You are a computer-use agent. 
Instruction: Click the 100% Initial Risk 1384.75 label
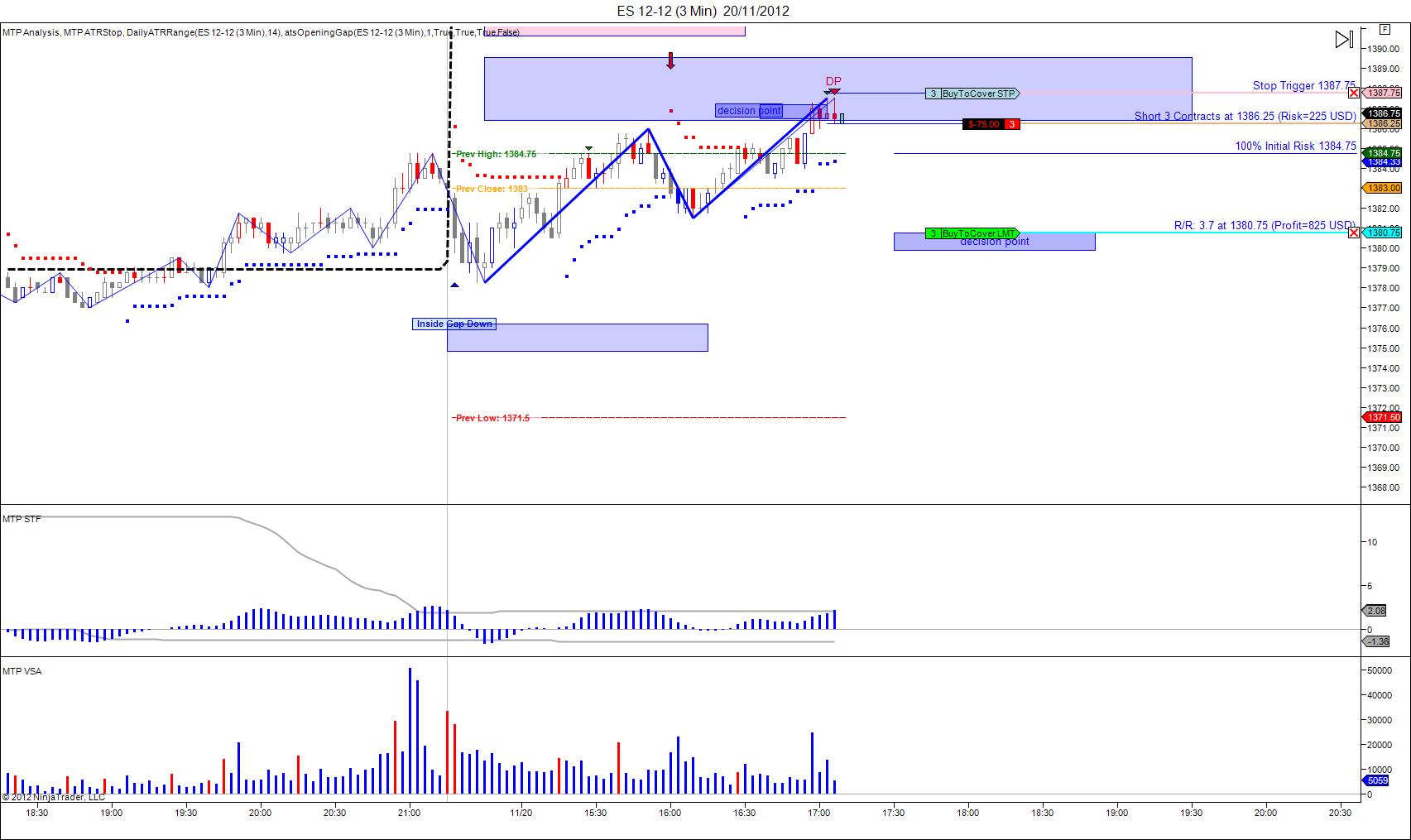pyautogui.click(x=1296, y=146)
